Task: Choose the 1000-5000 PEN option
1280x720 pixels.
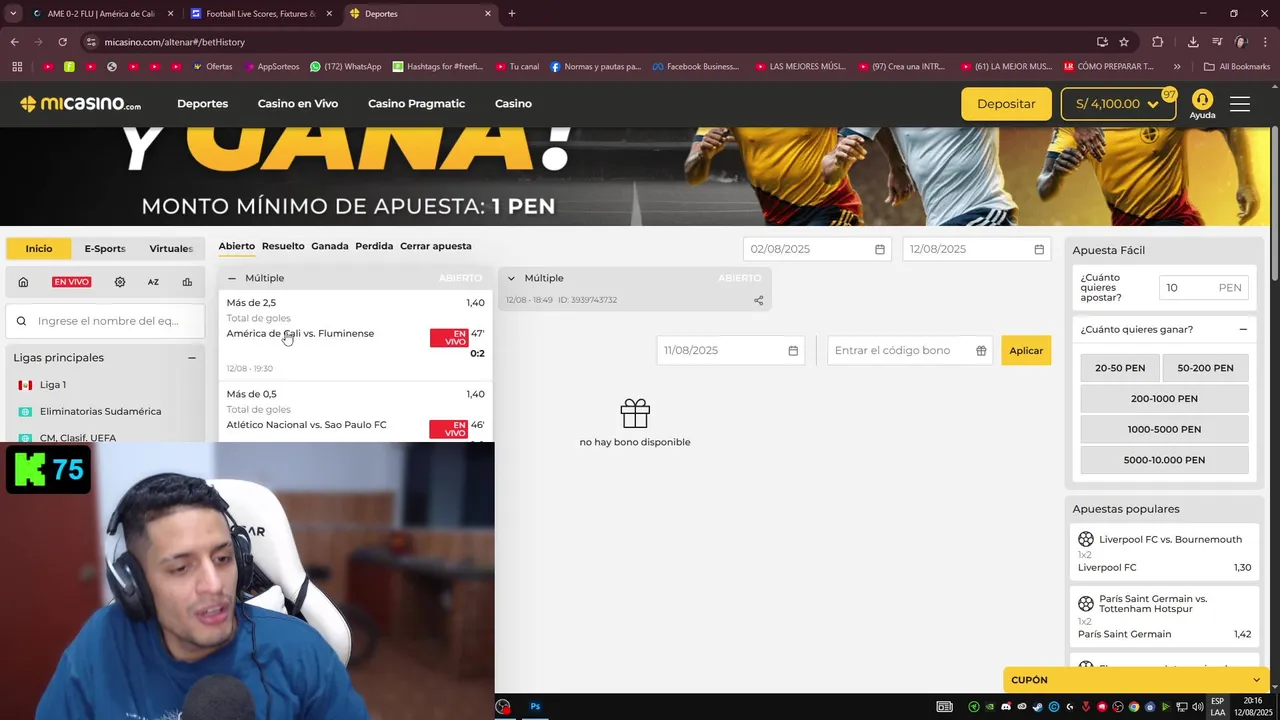Action: pyautogui.click(x=1164, y=429)
